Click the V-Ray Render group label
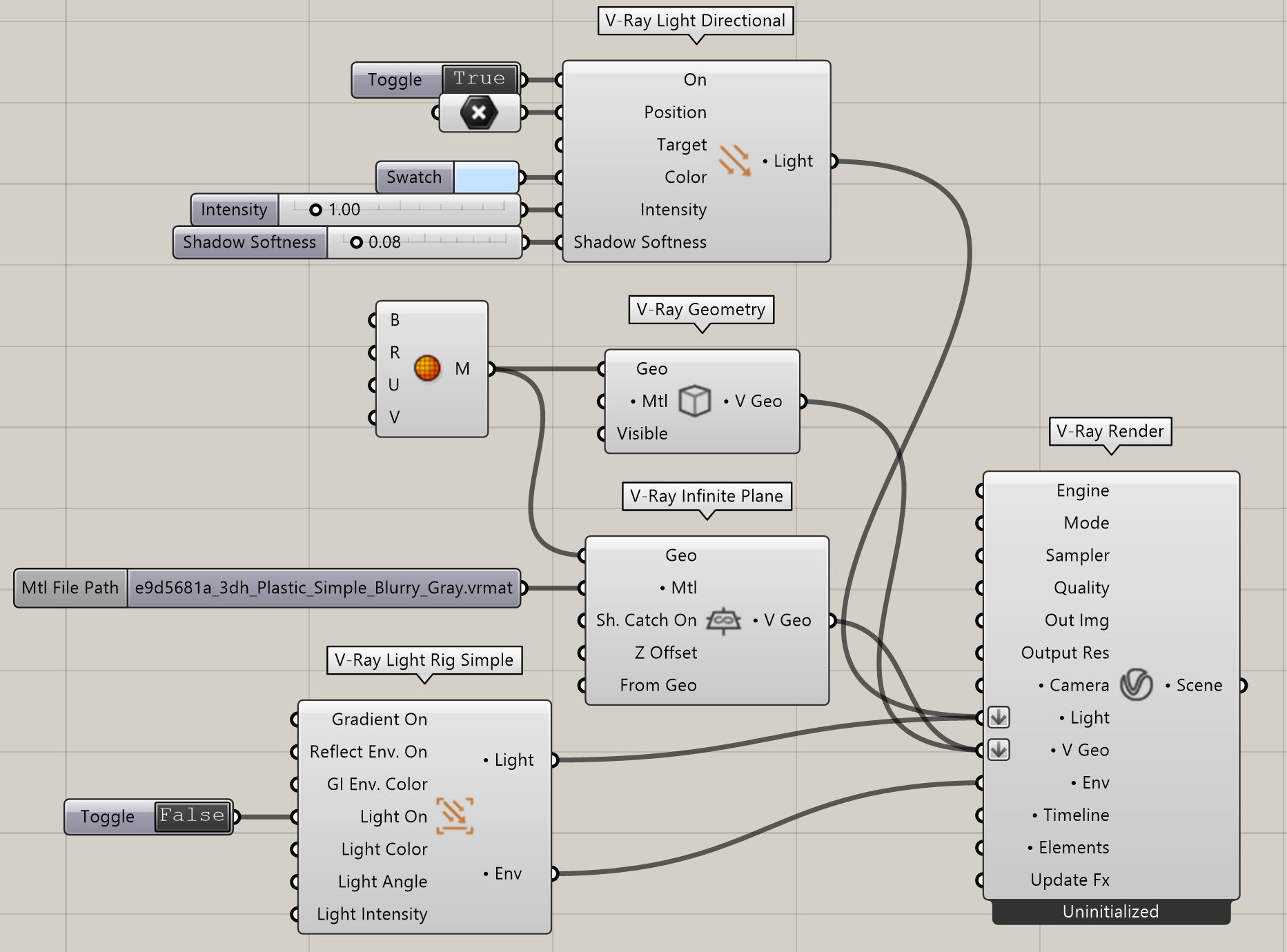Viewport: 1287px width, 952px height. tap(1110, 431)
